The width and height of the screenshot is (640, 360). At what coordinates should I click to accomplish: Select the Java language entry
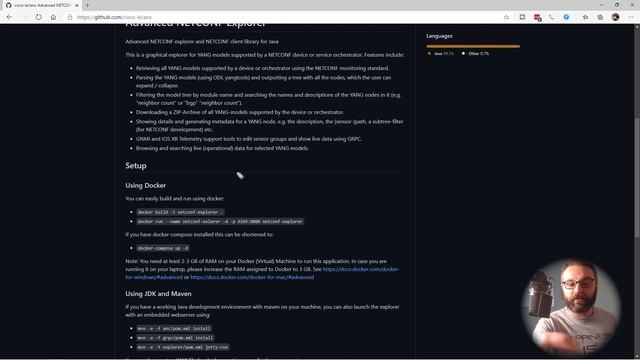(x=440, y=53)
